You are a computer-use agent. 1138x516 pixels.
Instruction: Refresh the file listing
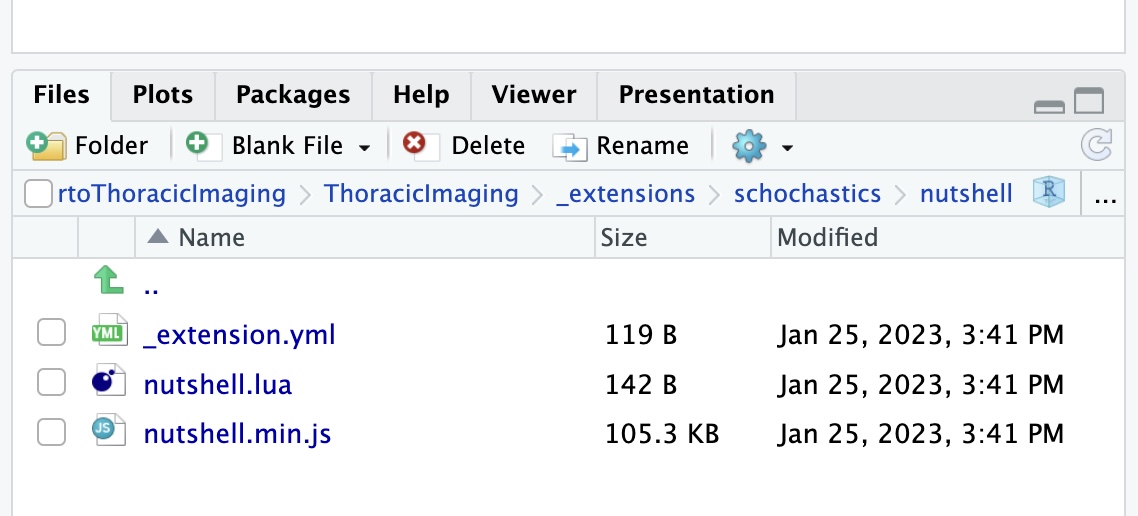coord(1096,145)
